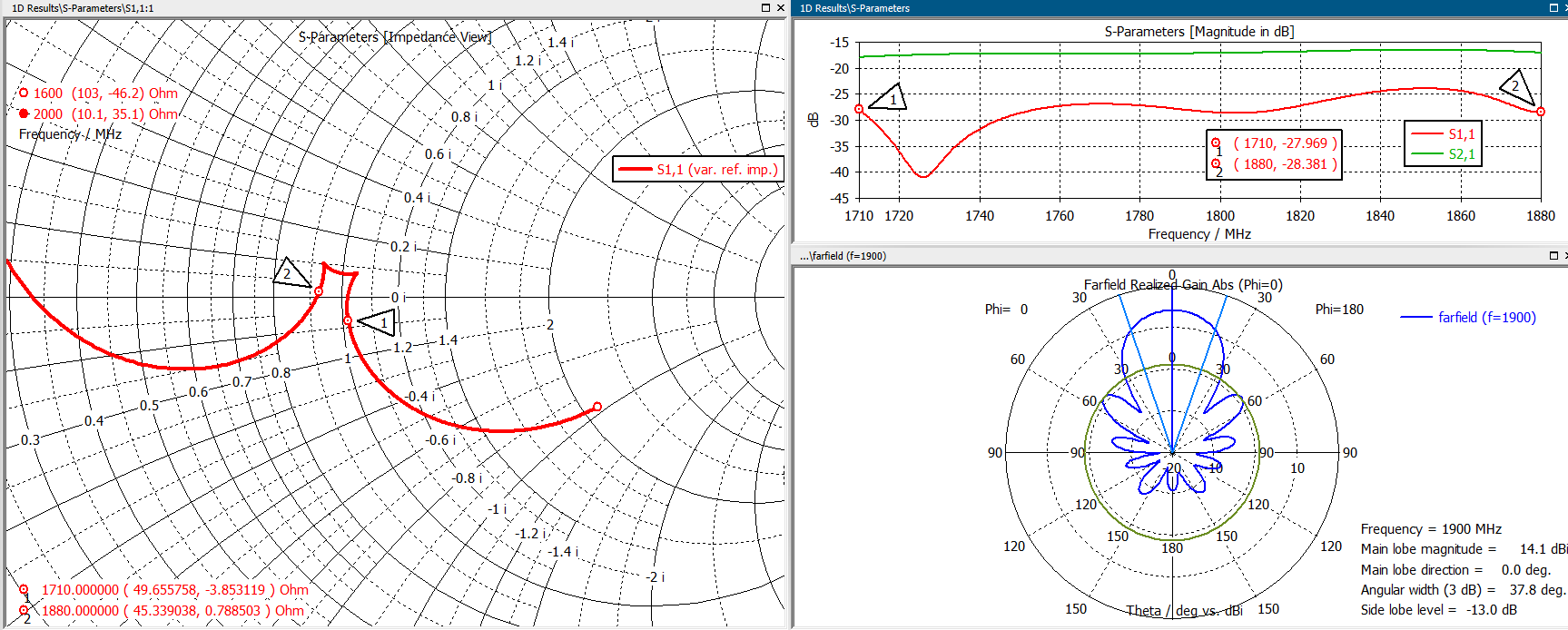The width and height of the screenshot is (1568, 630).
Task: Maximize the farfield (f=1900) window
Action: tap(1553, 256)
